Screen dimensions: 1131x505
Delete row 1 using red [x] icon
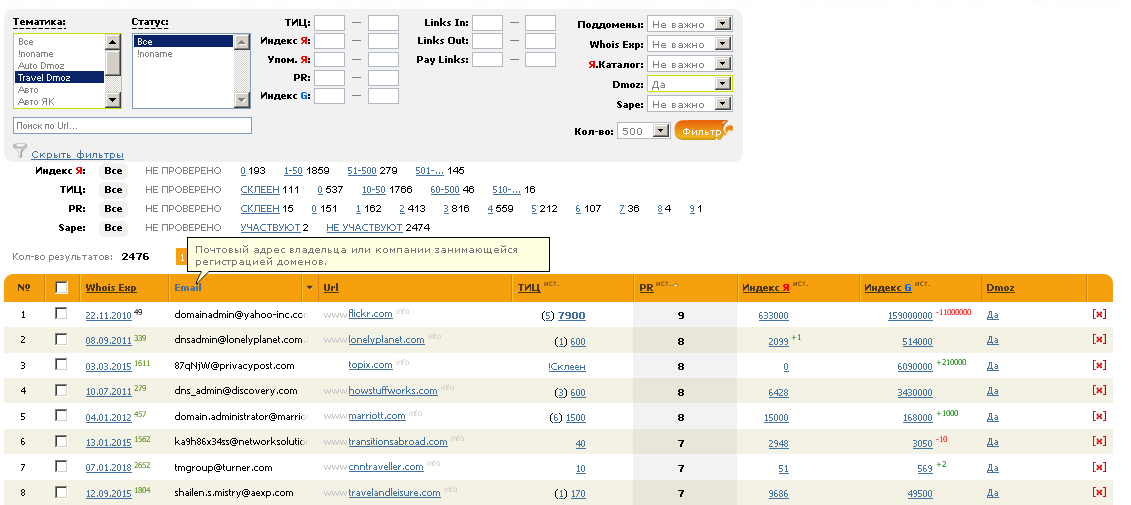(x=1099, y=314)
